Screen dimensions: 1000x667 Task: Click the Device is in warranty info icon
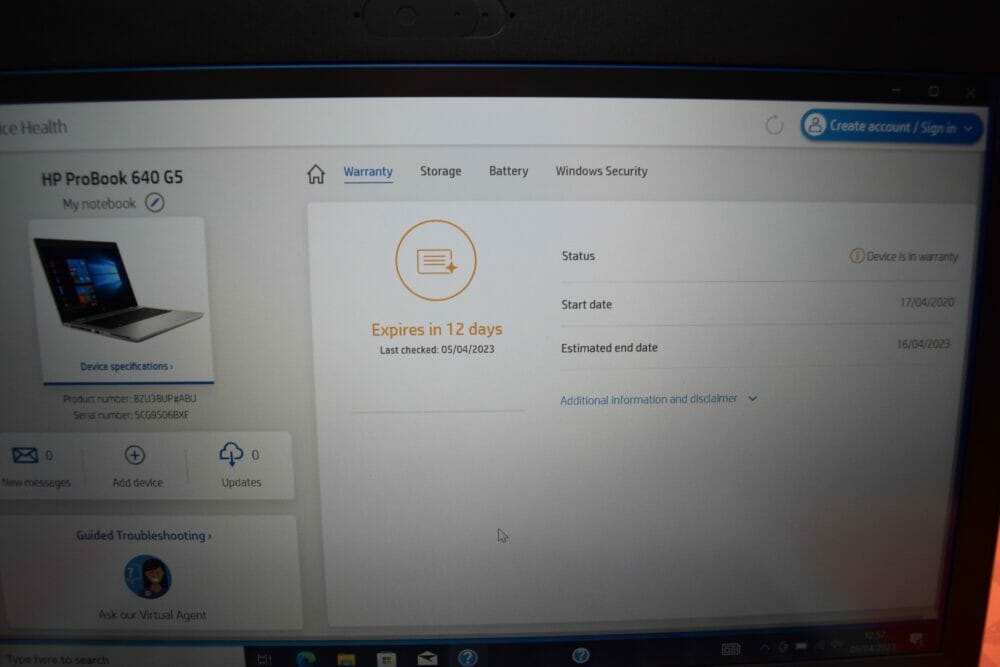(857, 256)
